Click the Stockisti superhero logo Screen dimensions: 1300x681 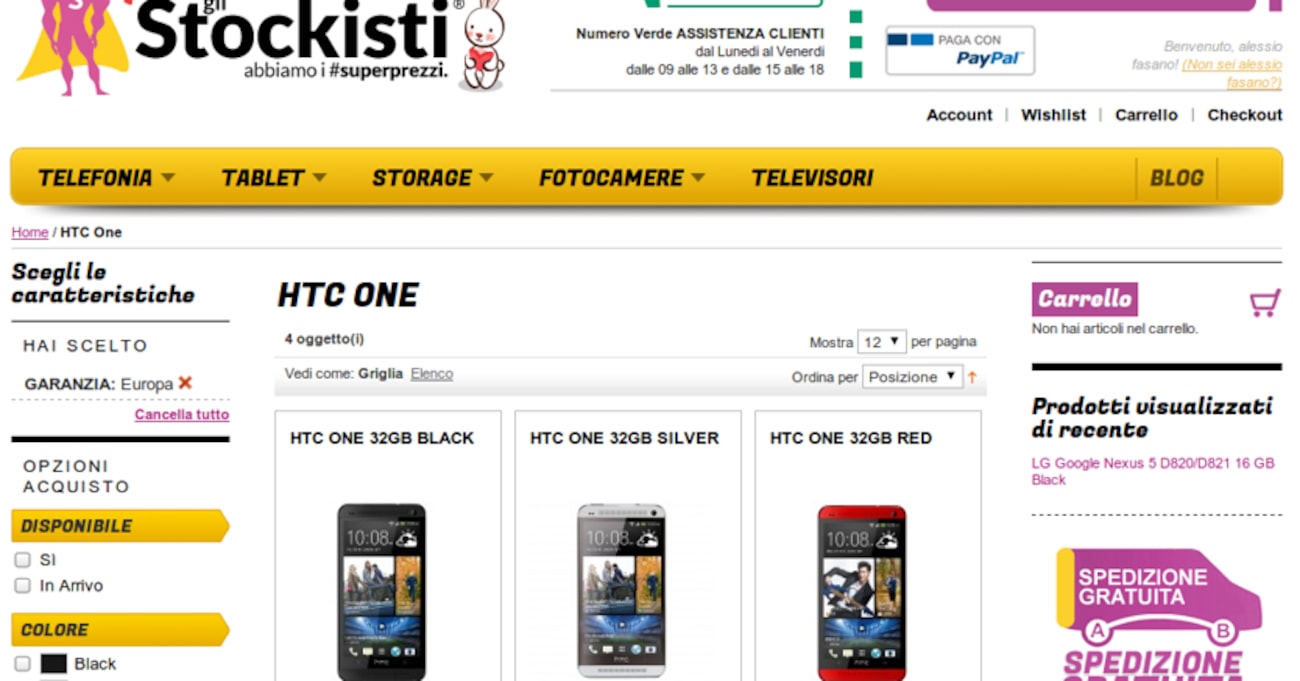tap(240, 43)
